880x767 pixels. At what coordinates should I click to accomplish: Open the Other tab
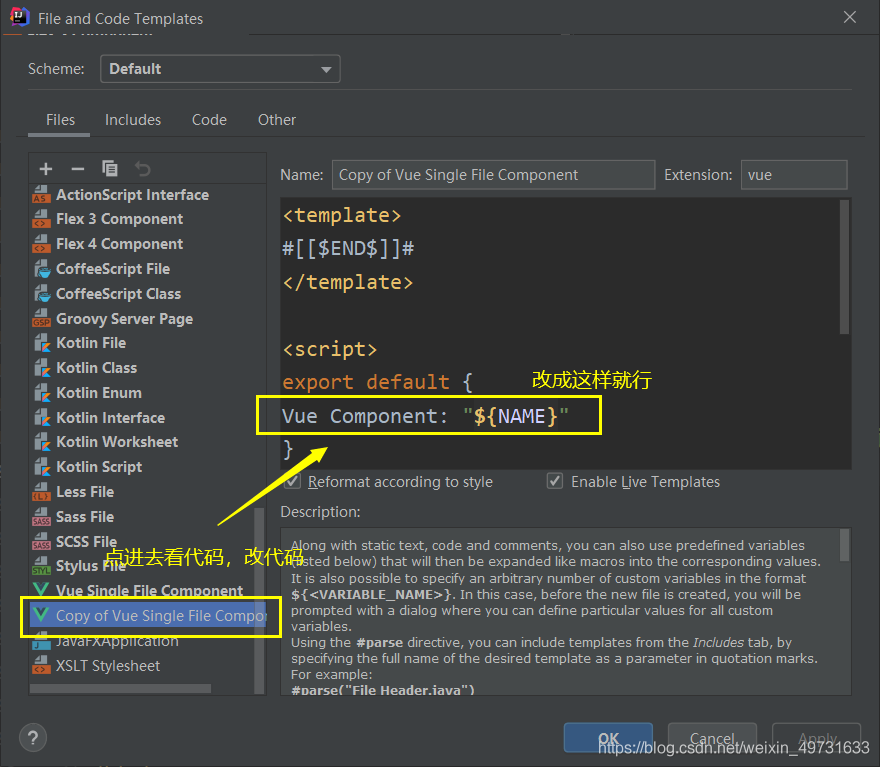277,120
